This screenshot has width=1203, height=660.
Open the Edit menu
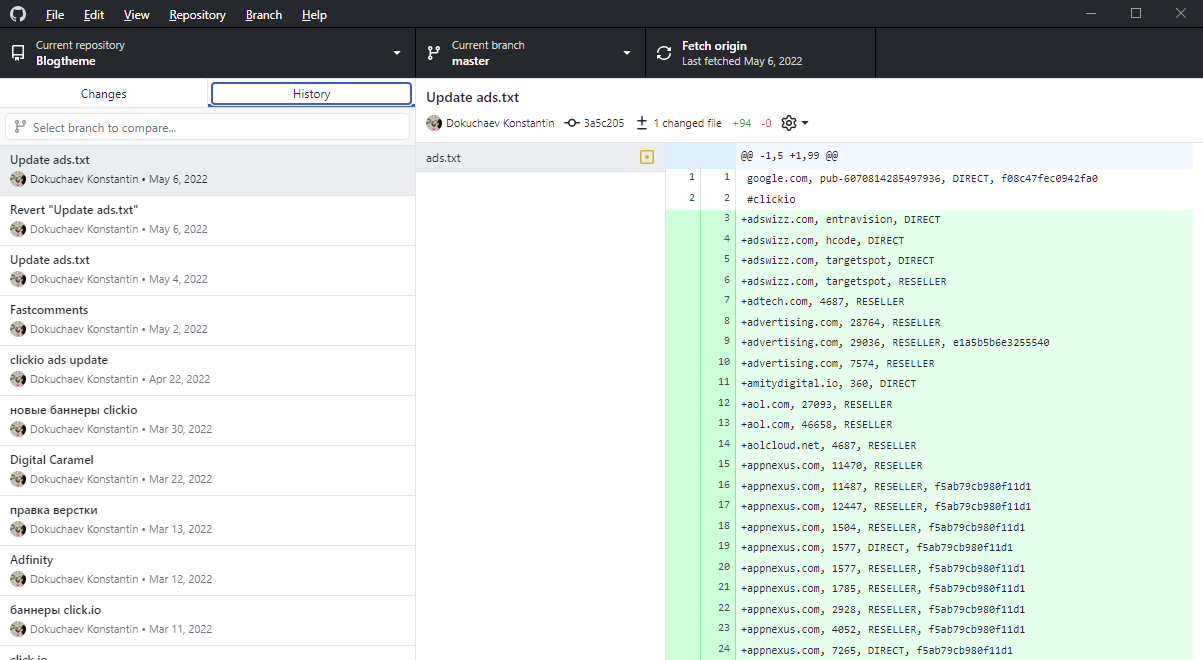(x=94, y=15)
